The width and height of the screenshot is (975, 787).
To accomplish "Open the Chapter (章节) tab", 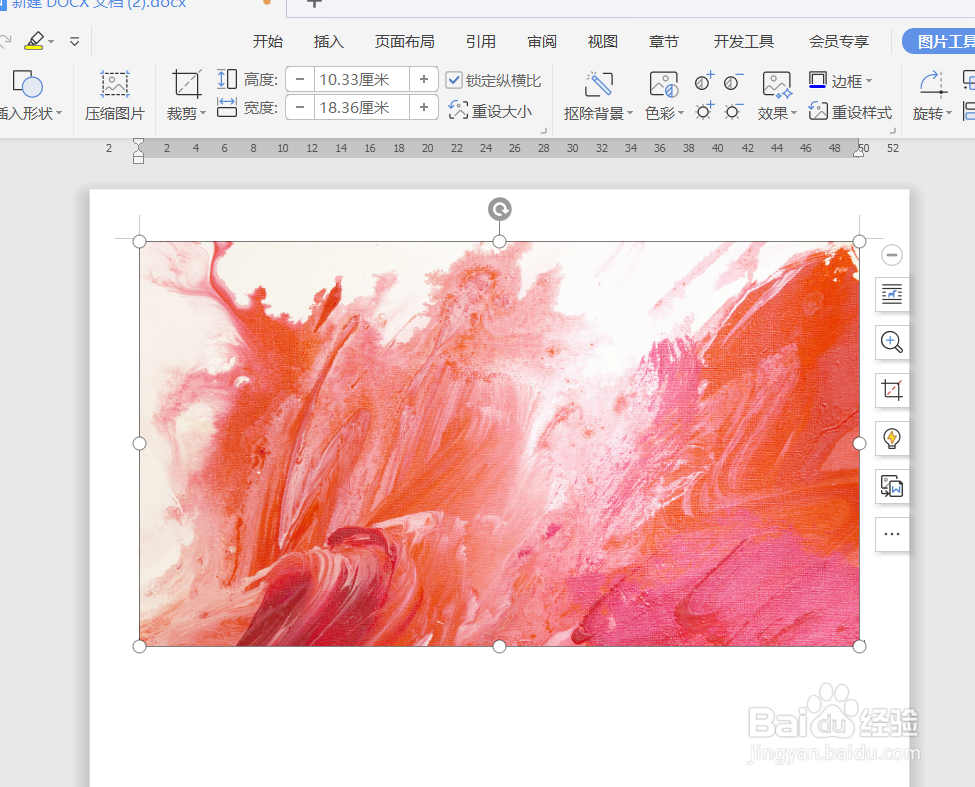I will [x=663, y=42].
